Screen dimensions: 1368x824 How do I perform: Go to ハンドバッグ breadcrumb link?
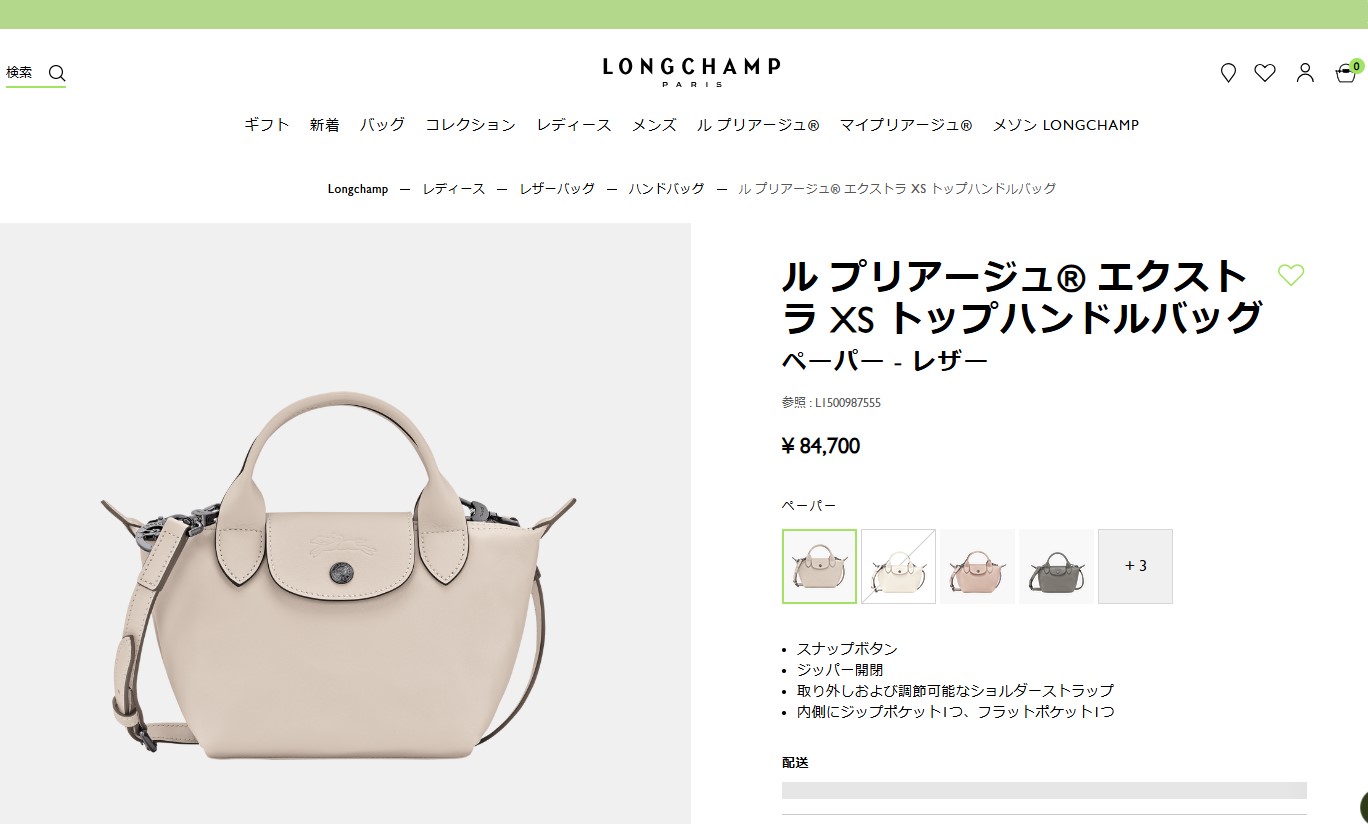pos(666,189)
